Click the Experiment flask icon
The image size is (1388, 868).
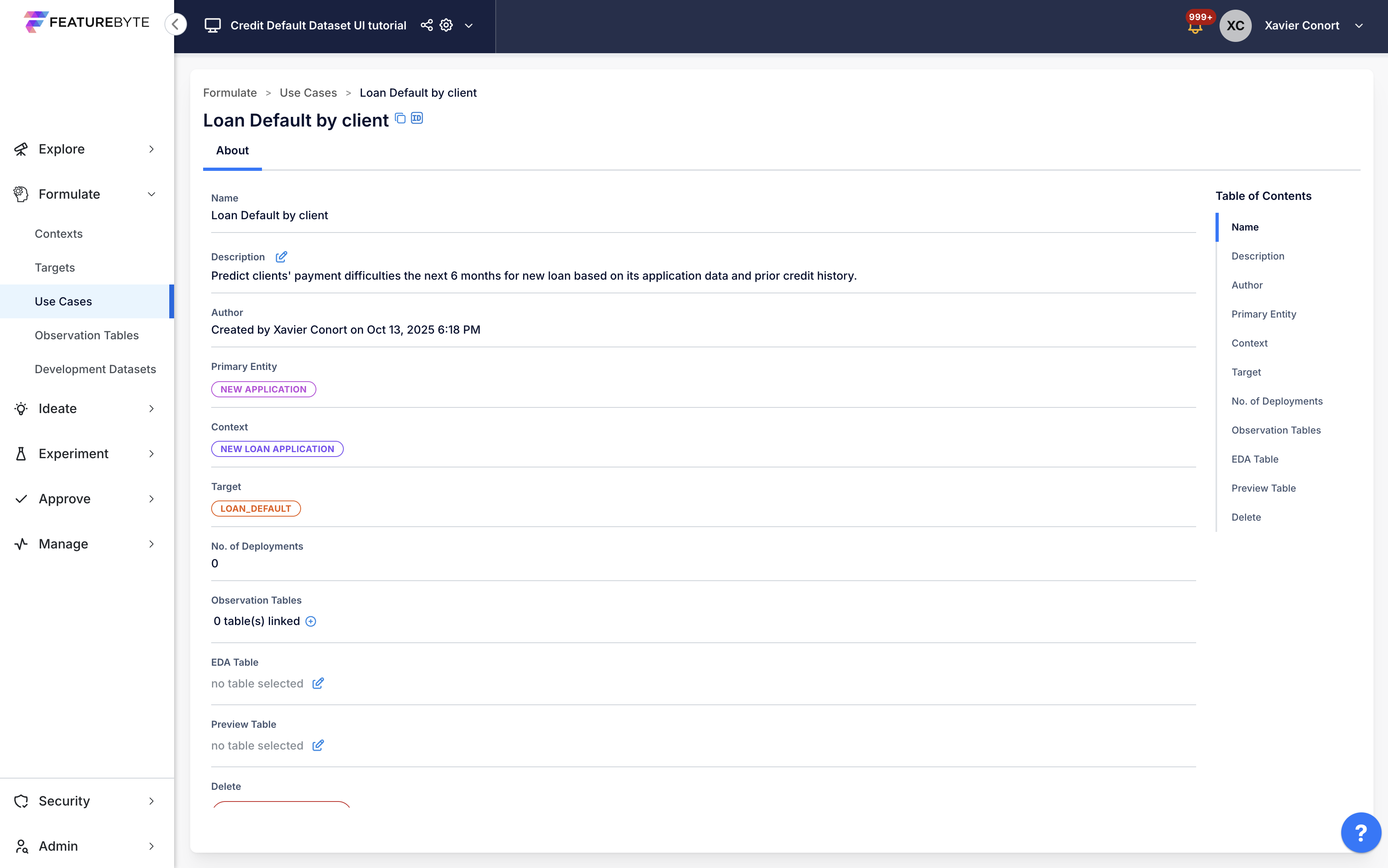click(21, 453)
